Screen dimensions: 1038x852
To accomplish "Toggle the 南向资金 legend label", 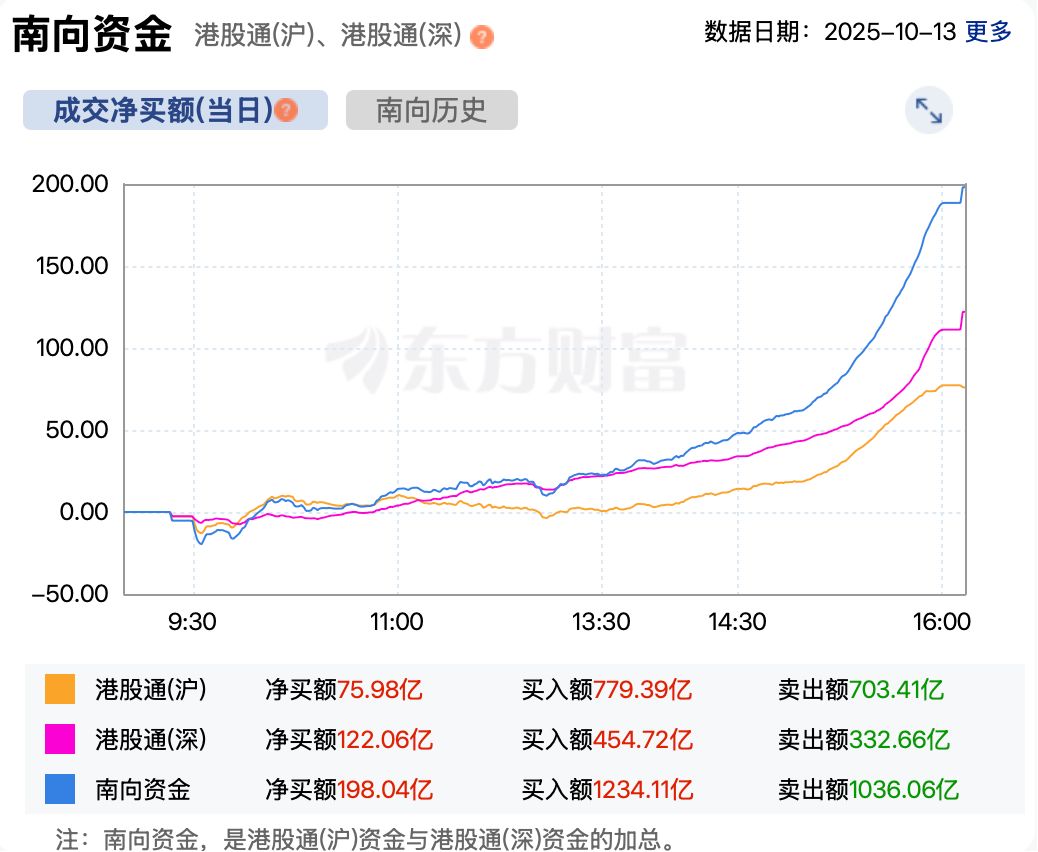I will 142,789.
